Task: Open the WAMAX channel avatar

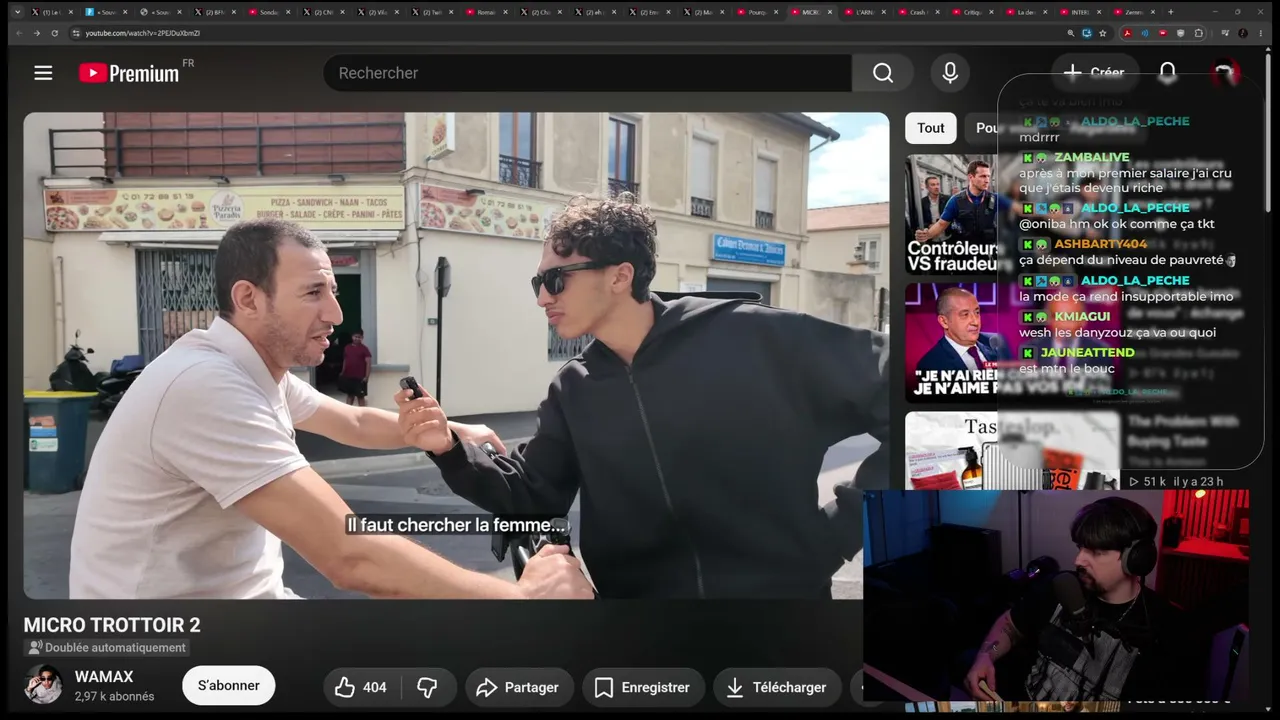Action: (x=43, y=685)
